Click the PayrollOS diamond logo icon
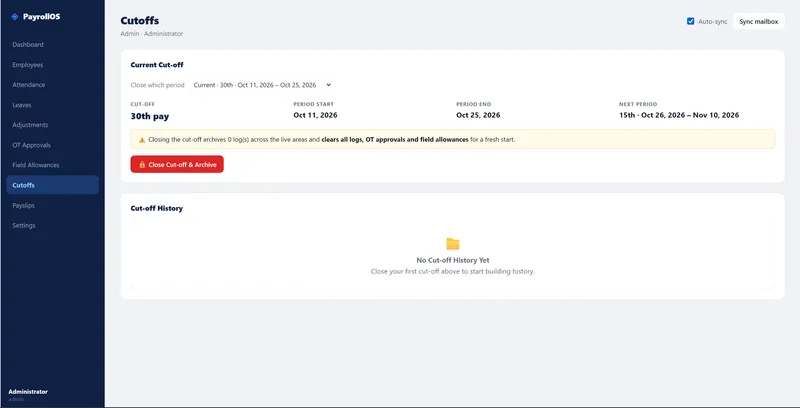The width and height of the screenshot is (800, 408). point(15,17)
